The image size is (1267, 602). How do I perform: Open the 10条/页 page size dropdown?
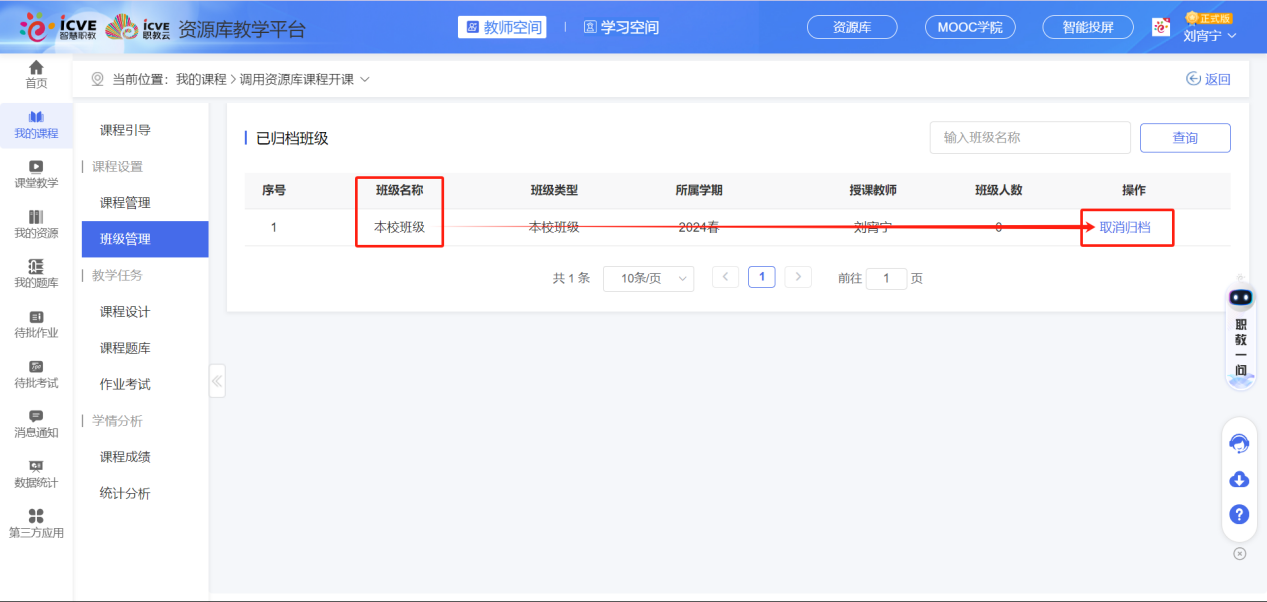pyautogui.click(x=648, y=278)
